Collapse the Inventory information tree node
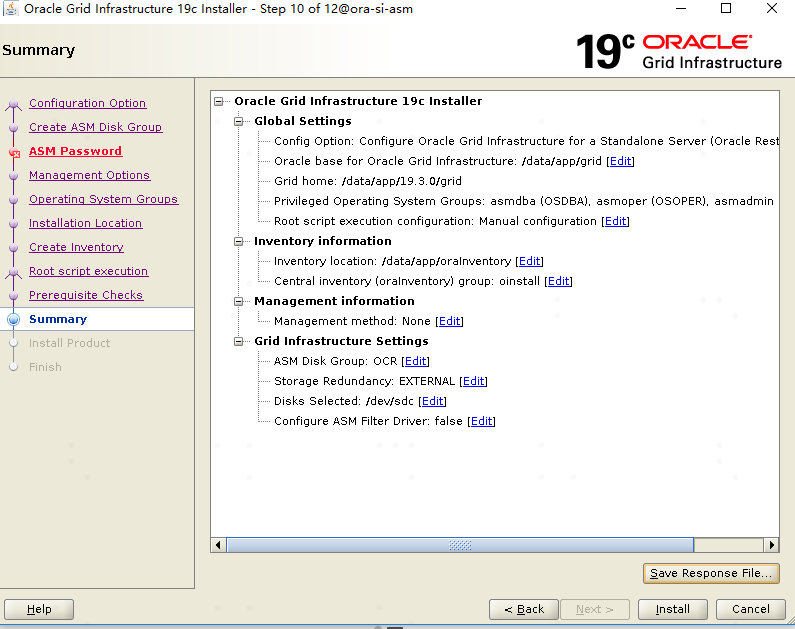795x629 pixels. (238, 241)
